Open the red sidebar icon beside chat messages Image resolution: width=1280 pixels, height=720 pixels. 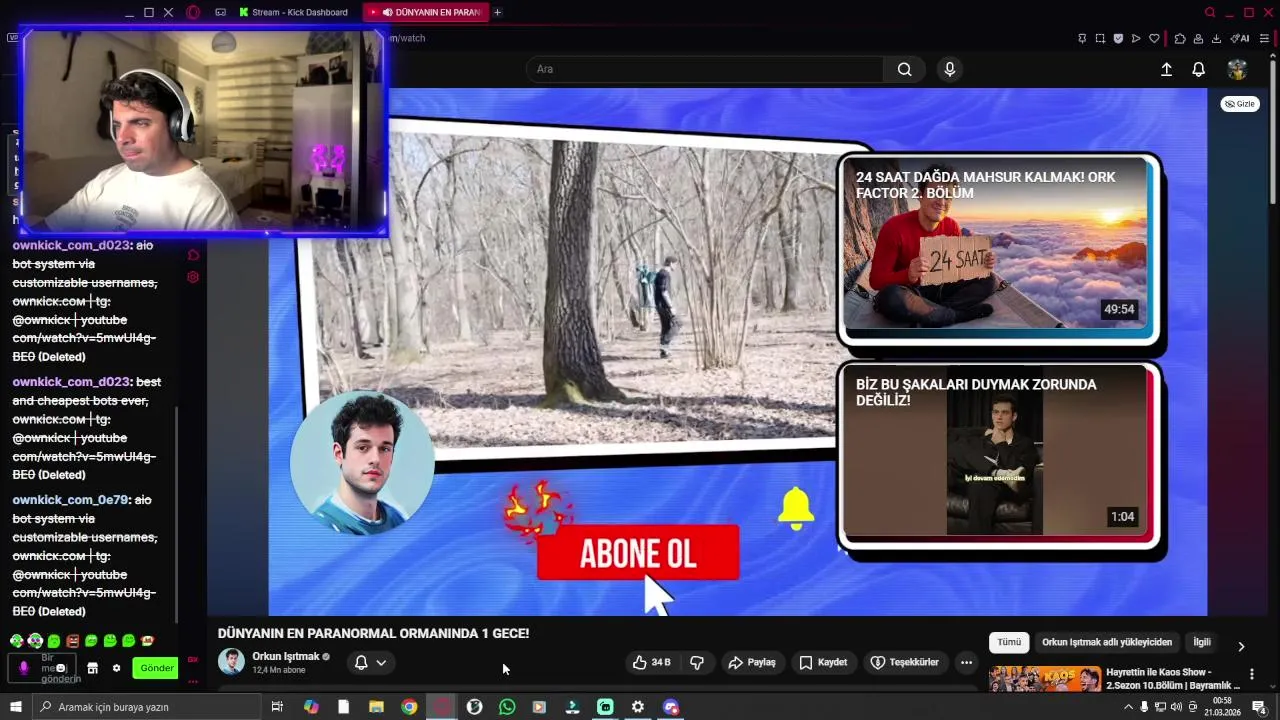(193, 277)
